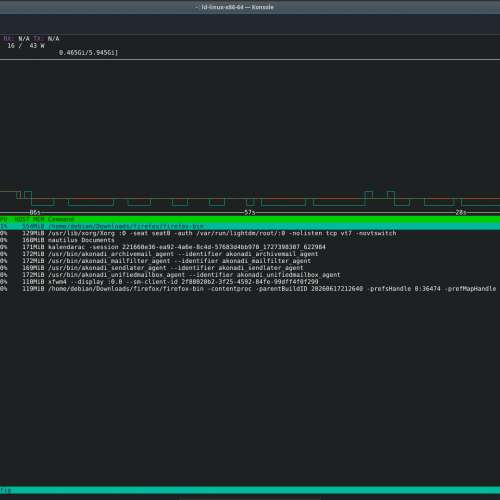Select the akonadi_mailfilter_agent process row
The width and height of the screenshot is (500, 500).
click(250, 261)
